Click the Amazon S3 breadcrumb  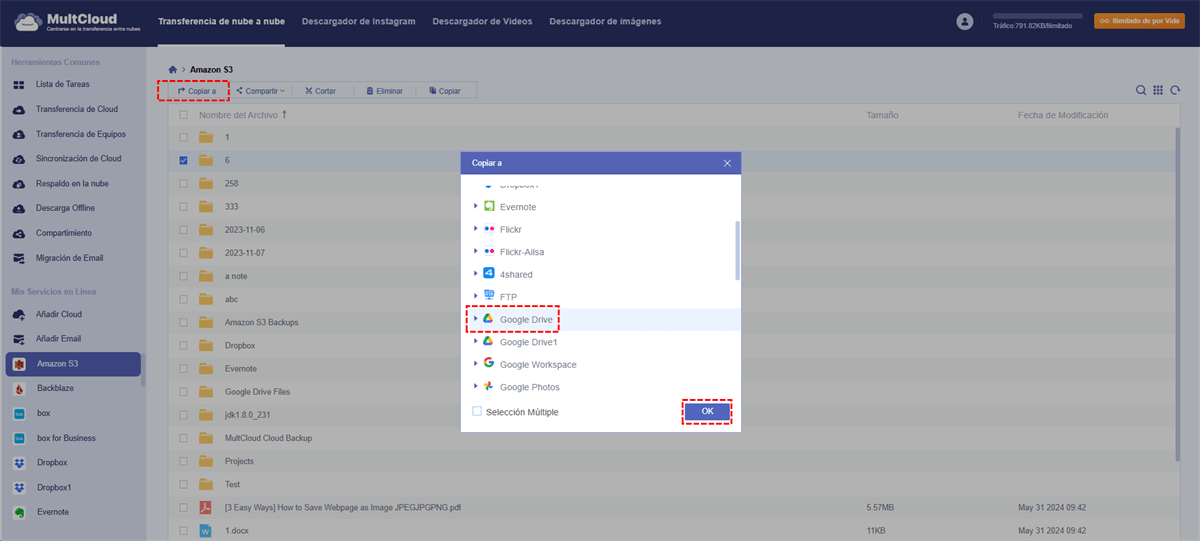[211, 70]
